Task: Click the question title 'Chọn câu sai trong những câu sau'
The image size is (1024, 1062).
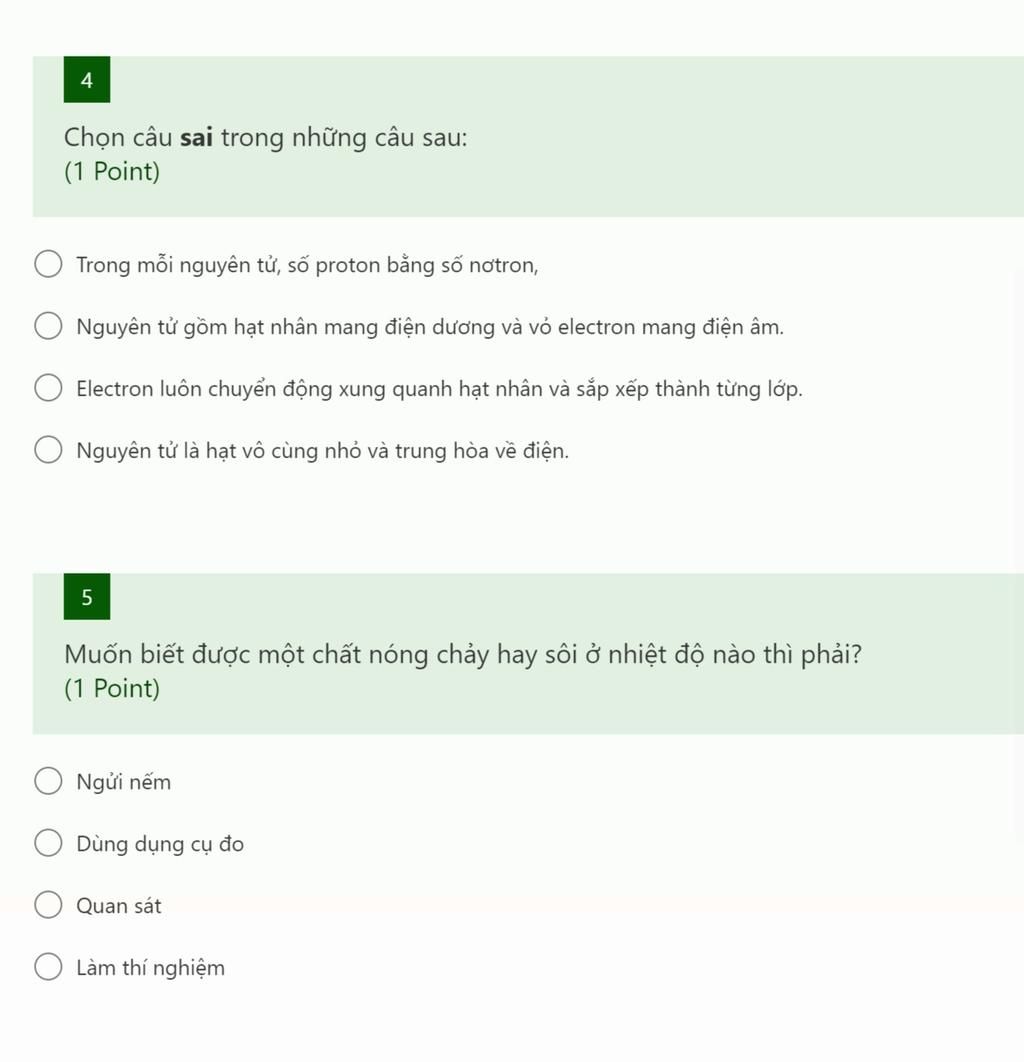Action: coord(265,138)
